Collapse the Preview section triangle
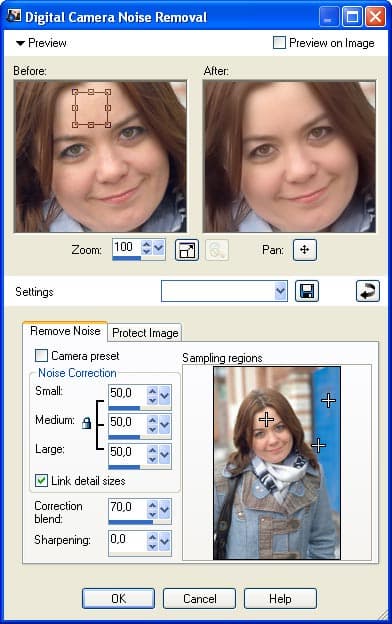 [x=20, y=43]
